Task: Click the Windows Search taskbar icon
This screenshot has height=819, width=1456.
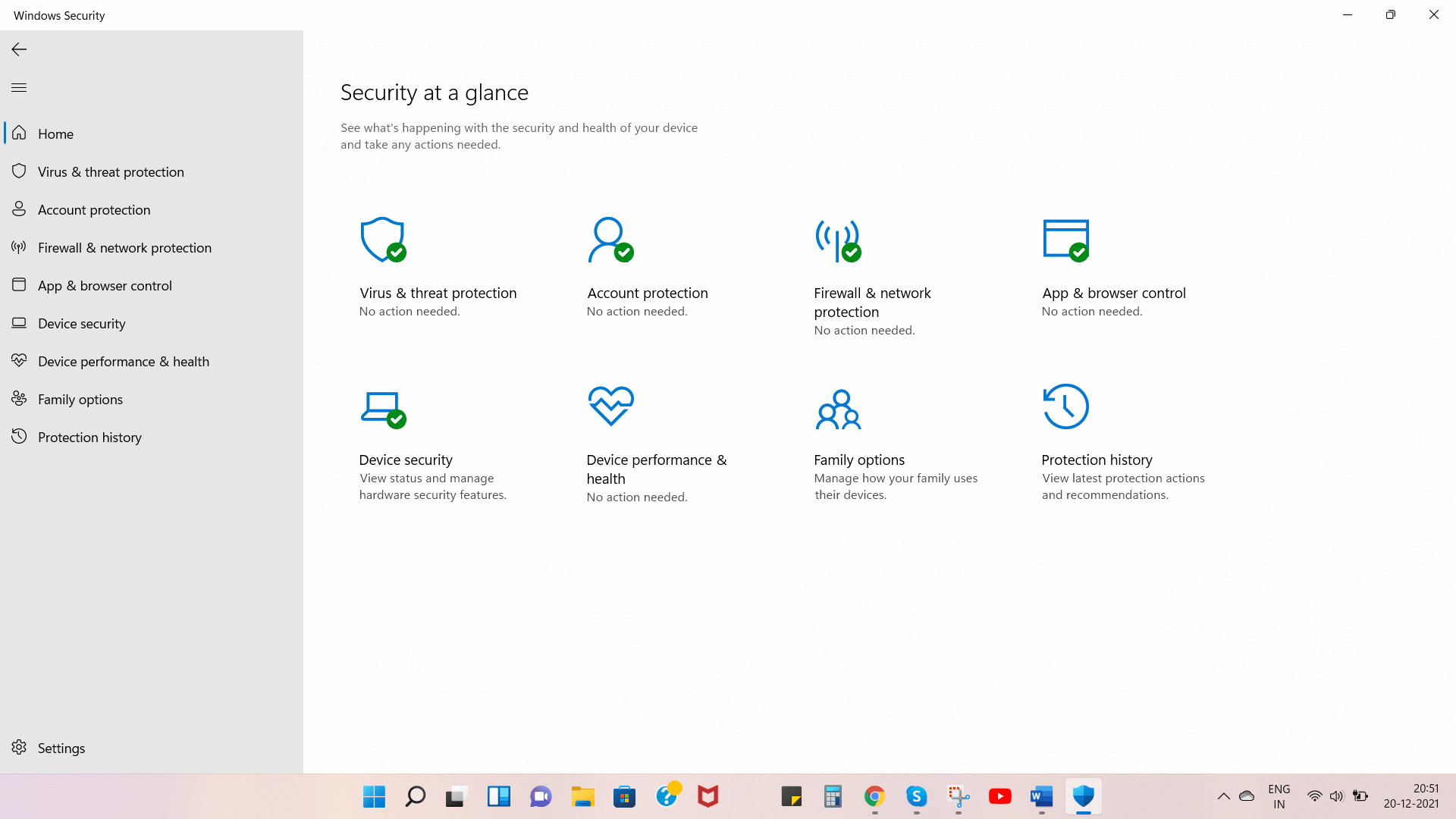Action: tap(415, 796)
